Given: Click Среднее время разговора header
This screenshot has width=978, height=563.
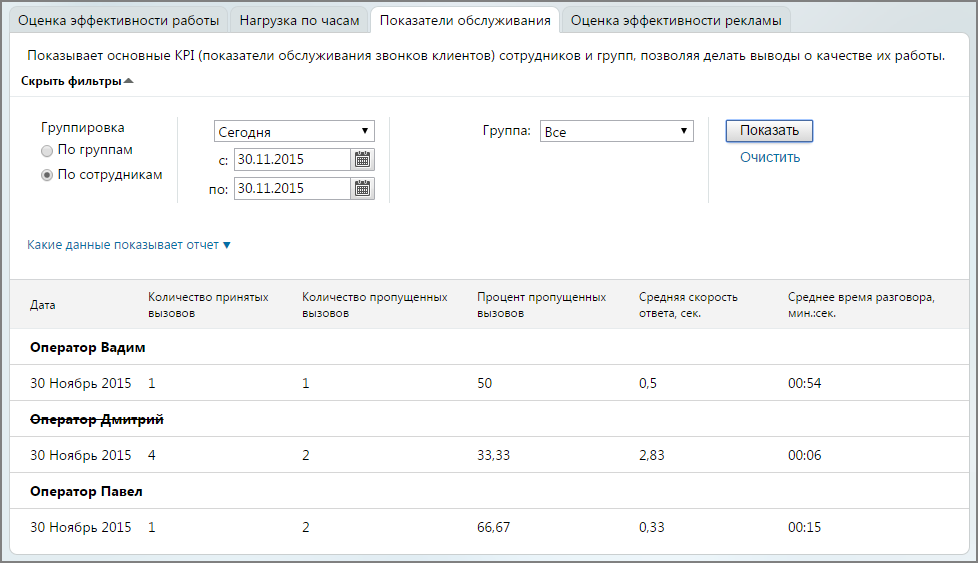Looking at the screenshot, I should (861, 305).
